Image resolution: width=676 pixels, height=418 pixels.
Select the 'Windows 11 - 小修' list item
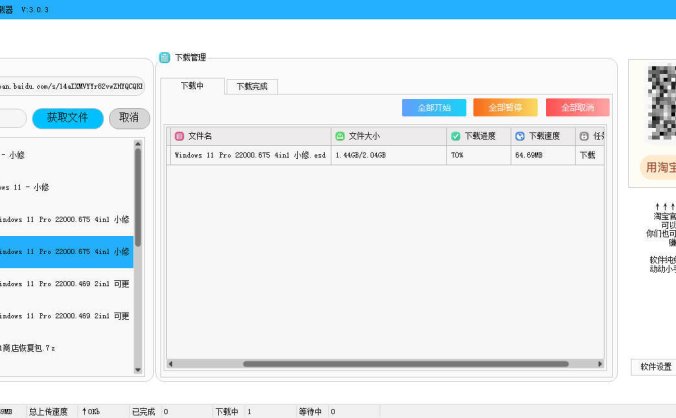[x=66, y=187]
